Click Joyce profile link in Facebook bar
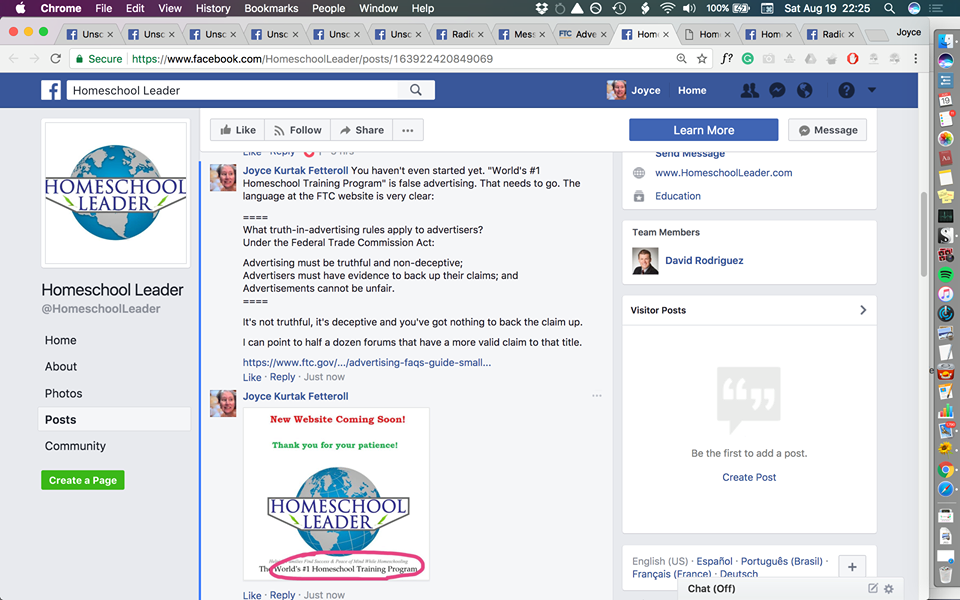 (634, 90)
